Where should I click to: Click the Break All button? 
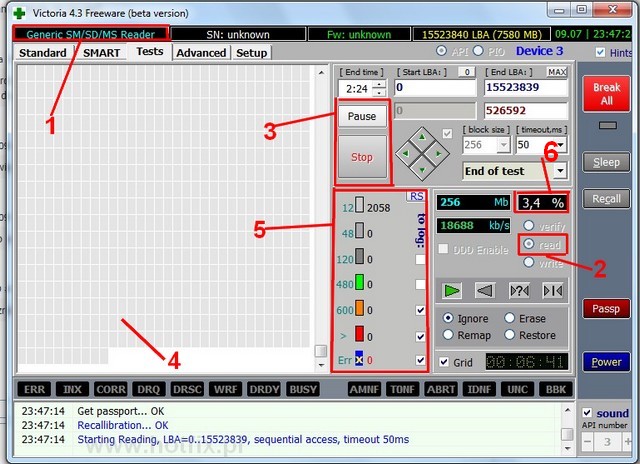point(606,96)
